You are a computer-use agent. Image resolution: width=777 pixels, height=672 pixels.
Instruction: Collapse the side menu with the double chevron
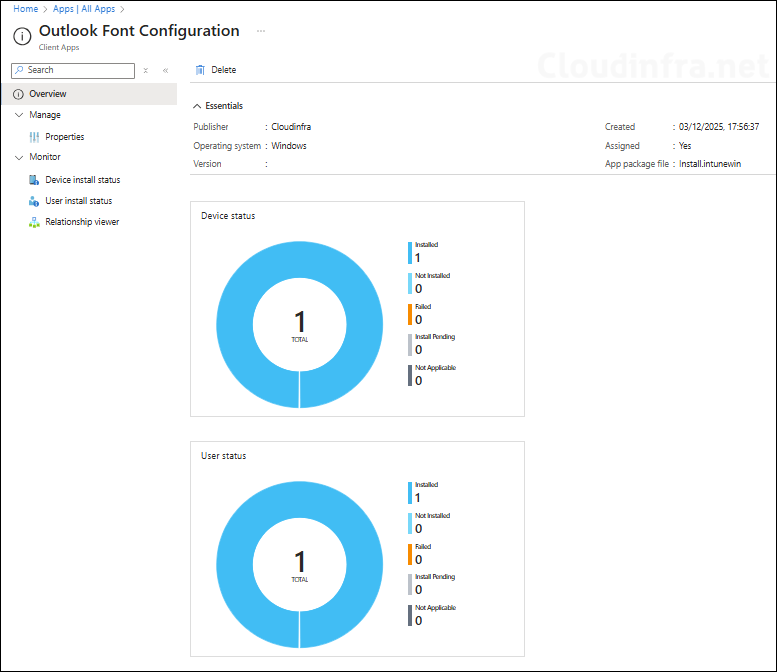click(x=166, y=70)
